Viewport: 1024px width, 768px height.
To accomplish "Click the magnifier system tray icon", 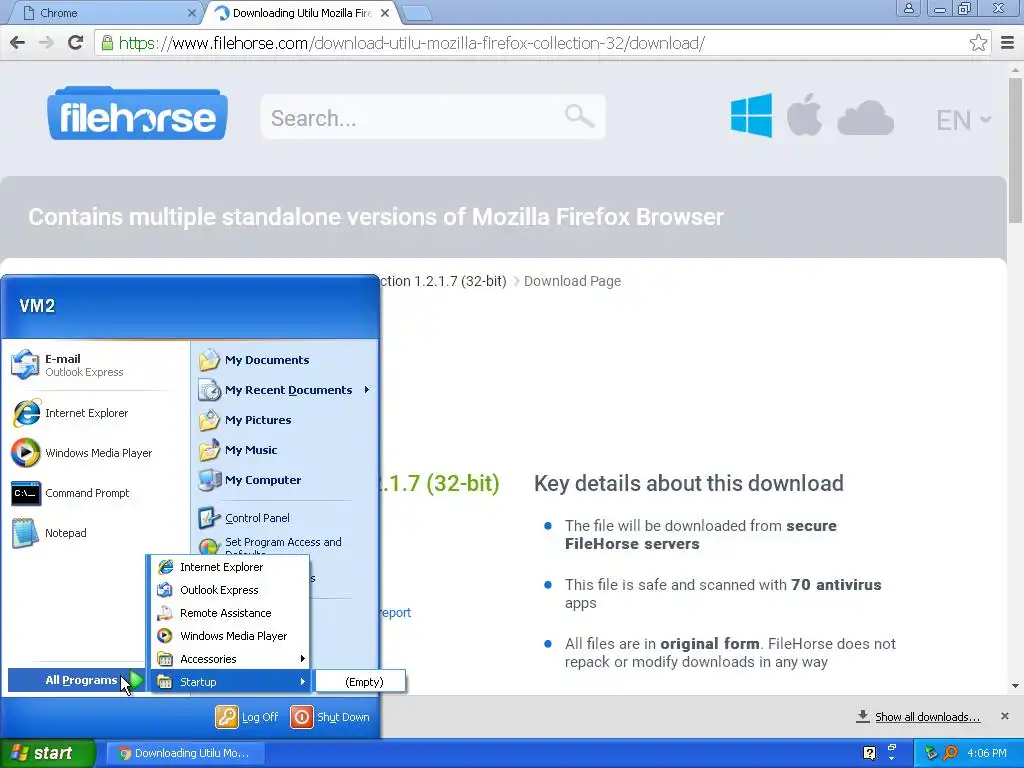I will 950,753.
